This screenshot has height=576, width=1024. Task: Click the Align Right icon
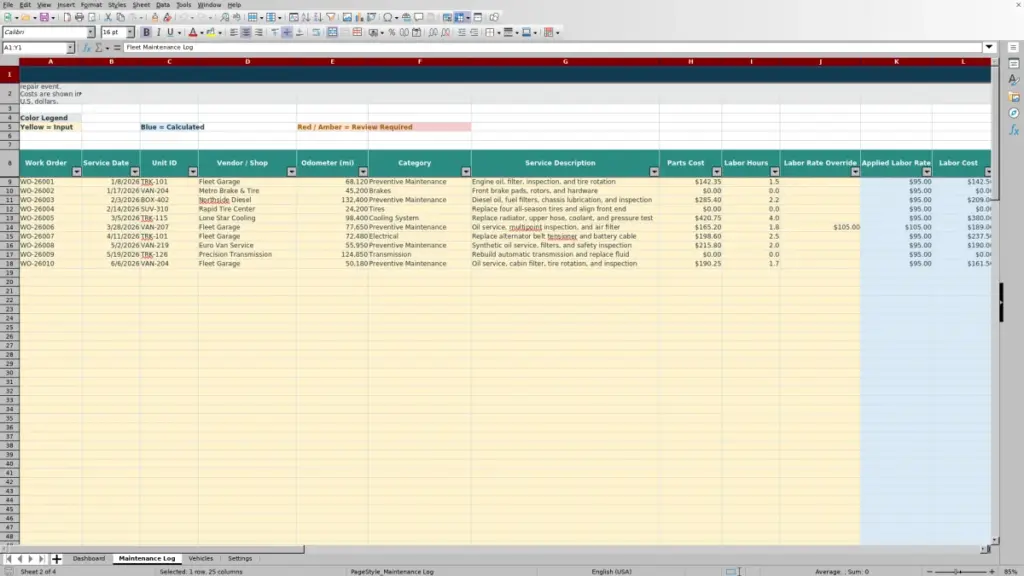pyautogui.click(x=259, y=33)
